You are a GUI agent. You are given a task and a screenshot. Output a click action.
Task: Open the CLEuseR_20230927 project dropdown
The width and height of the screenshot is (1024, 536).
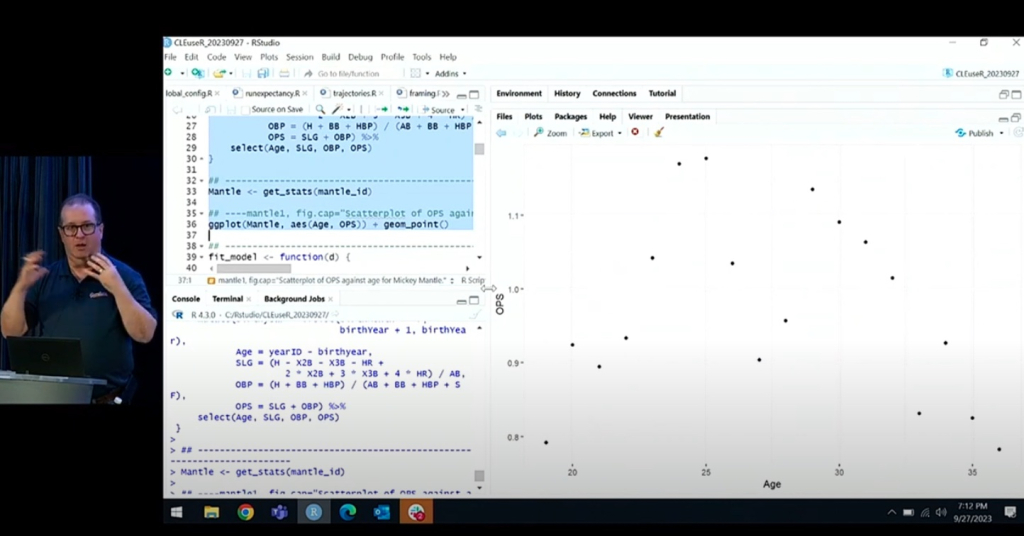coord(982,74)
